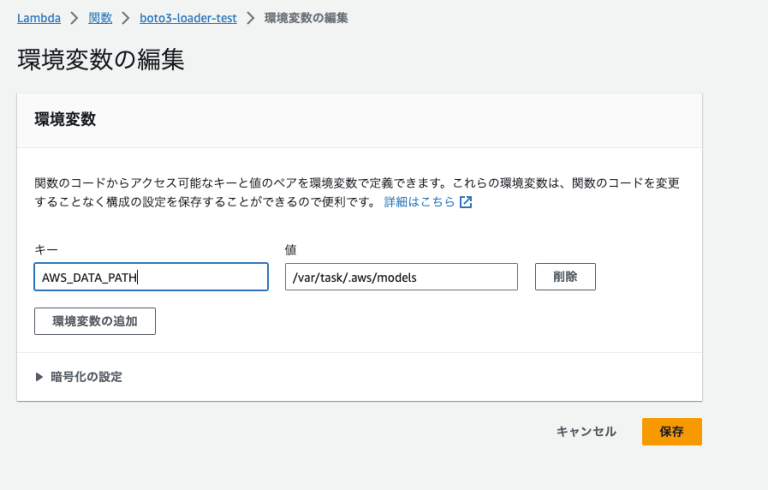Image resolution: width=768 pixels, height=490 pixels.
Task: Click the 環境変数 panel header title
Action: (65, 120)
